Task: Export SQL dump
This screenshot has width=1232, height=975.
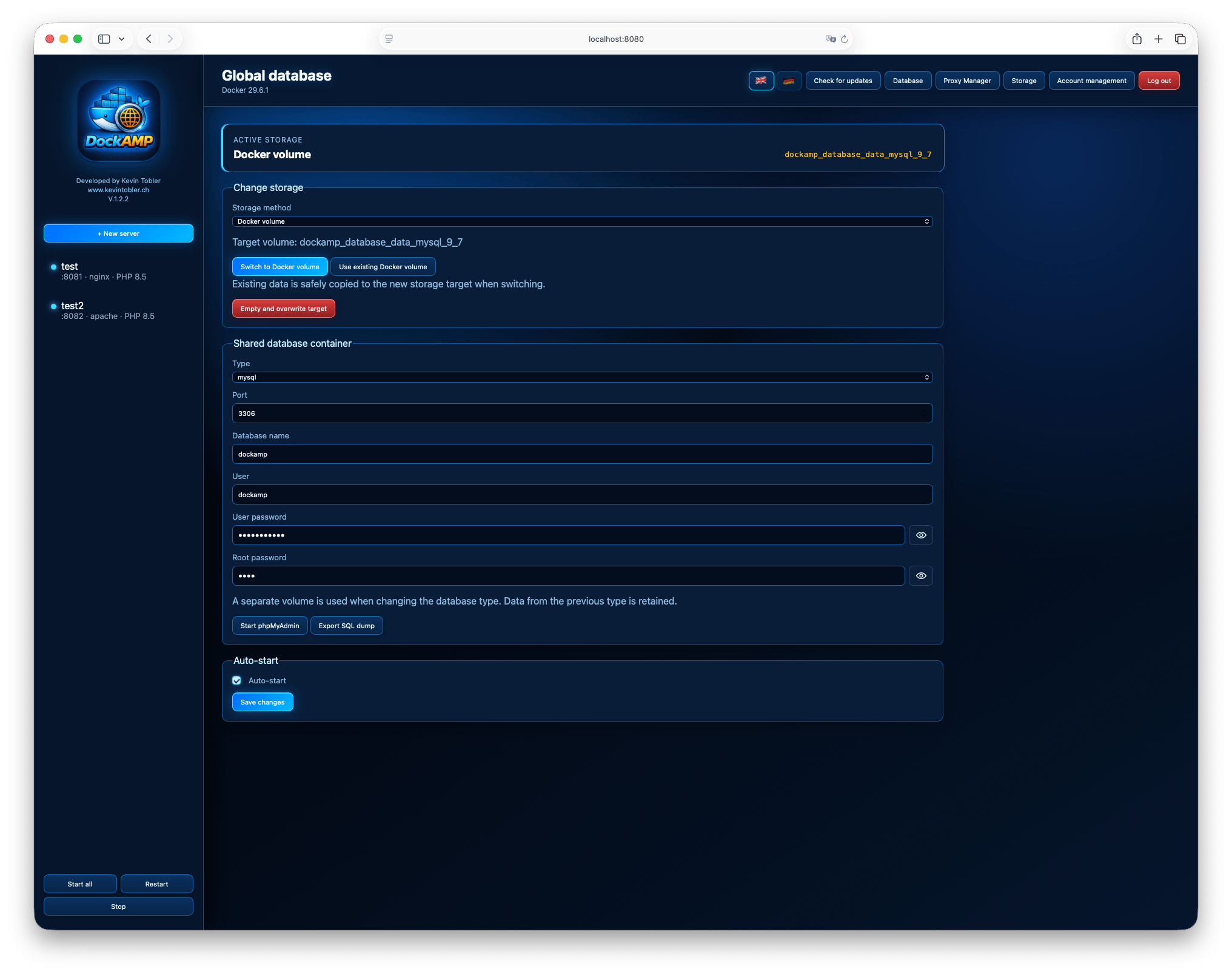Action: (x=346, y=626)
